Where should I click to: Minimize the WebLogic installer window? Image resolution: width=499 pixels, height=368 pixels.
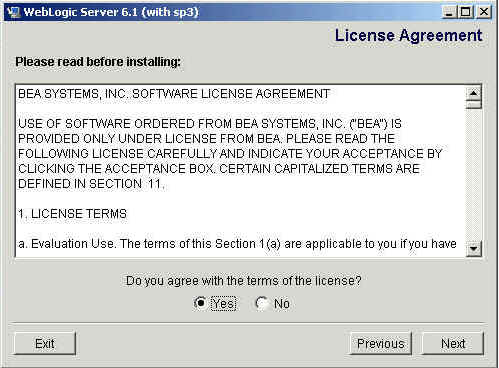point(449,12)
